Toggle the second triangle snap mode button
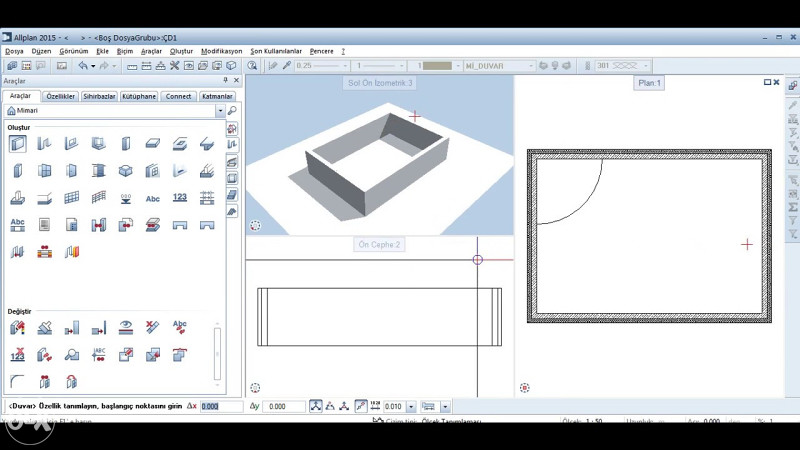Screen dimensions: 800x450 pyautogui.click(x=330, y=406)
